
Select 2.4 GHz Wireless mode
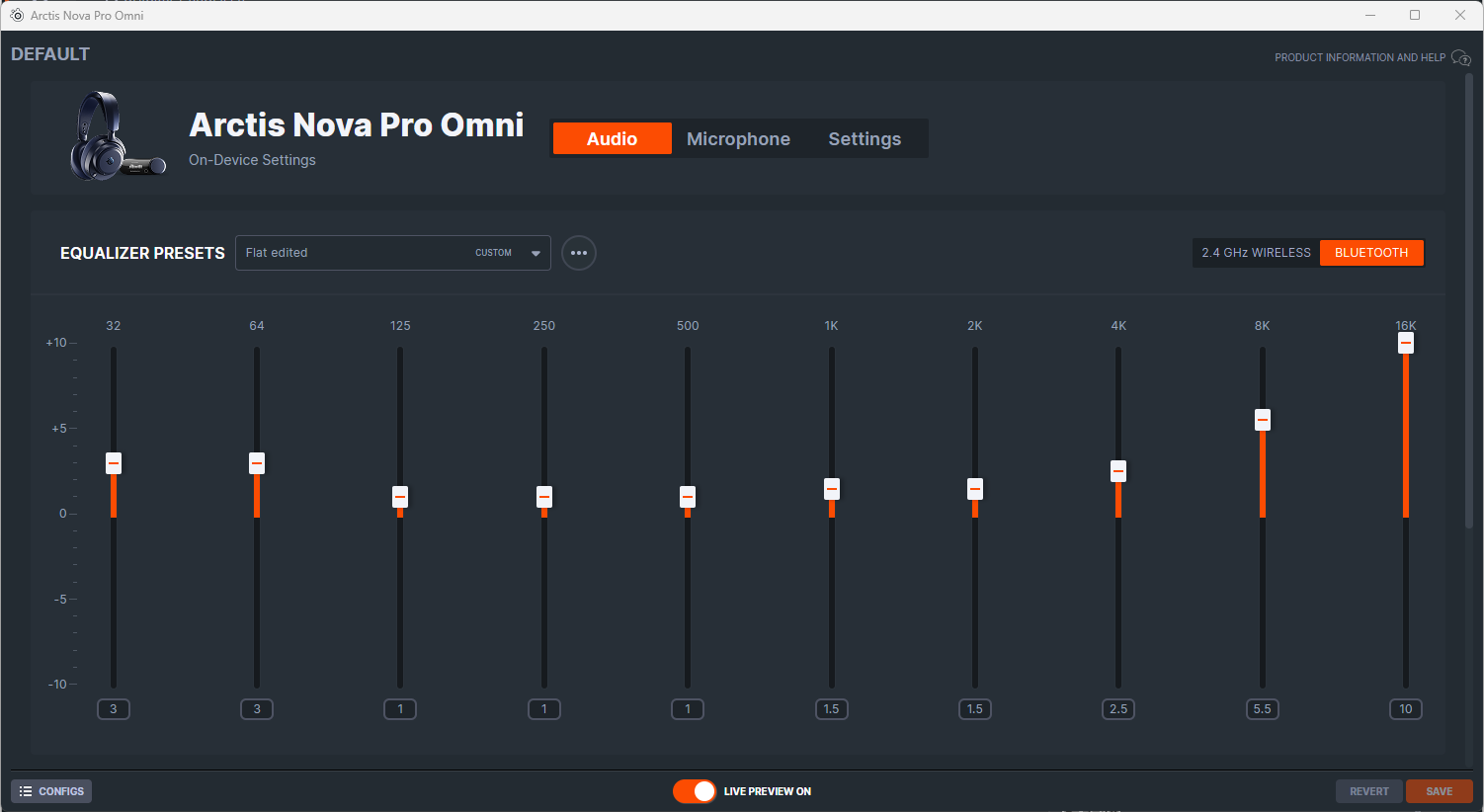pos(1256,253)
